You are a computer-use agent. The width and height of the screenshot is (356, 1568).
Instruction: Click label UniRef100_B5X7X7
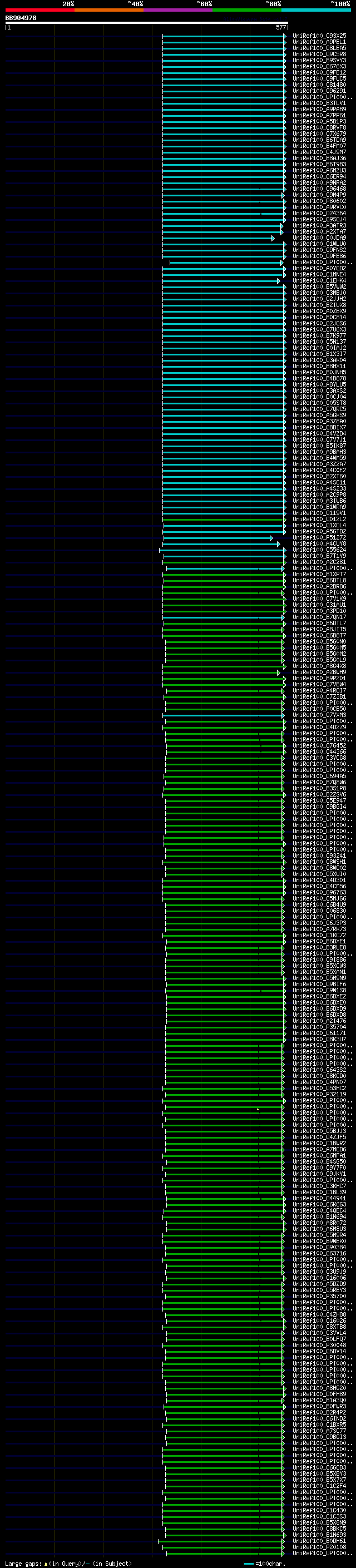(x=319, y=1480)
